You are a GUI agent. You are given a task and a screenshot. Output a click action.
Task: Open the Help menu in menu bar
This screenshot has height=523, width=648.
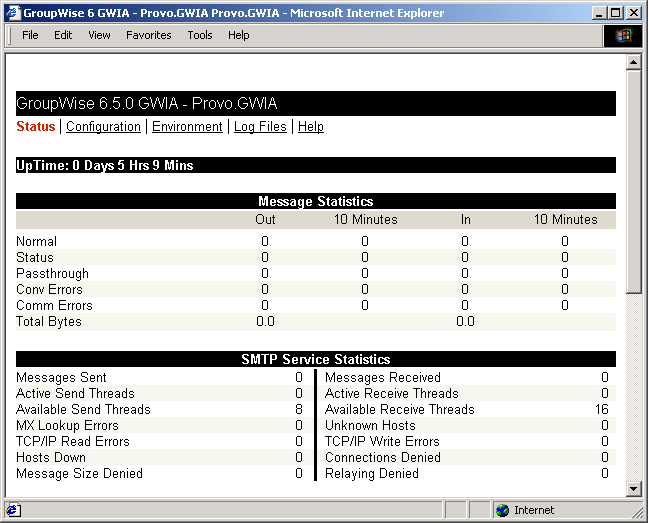pos(238,36)
